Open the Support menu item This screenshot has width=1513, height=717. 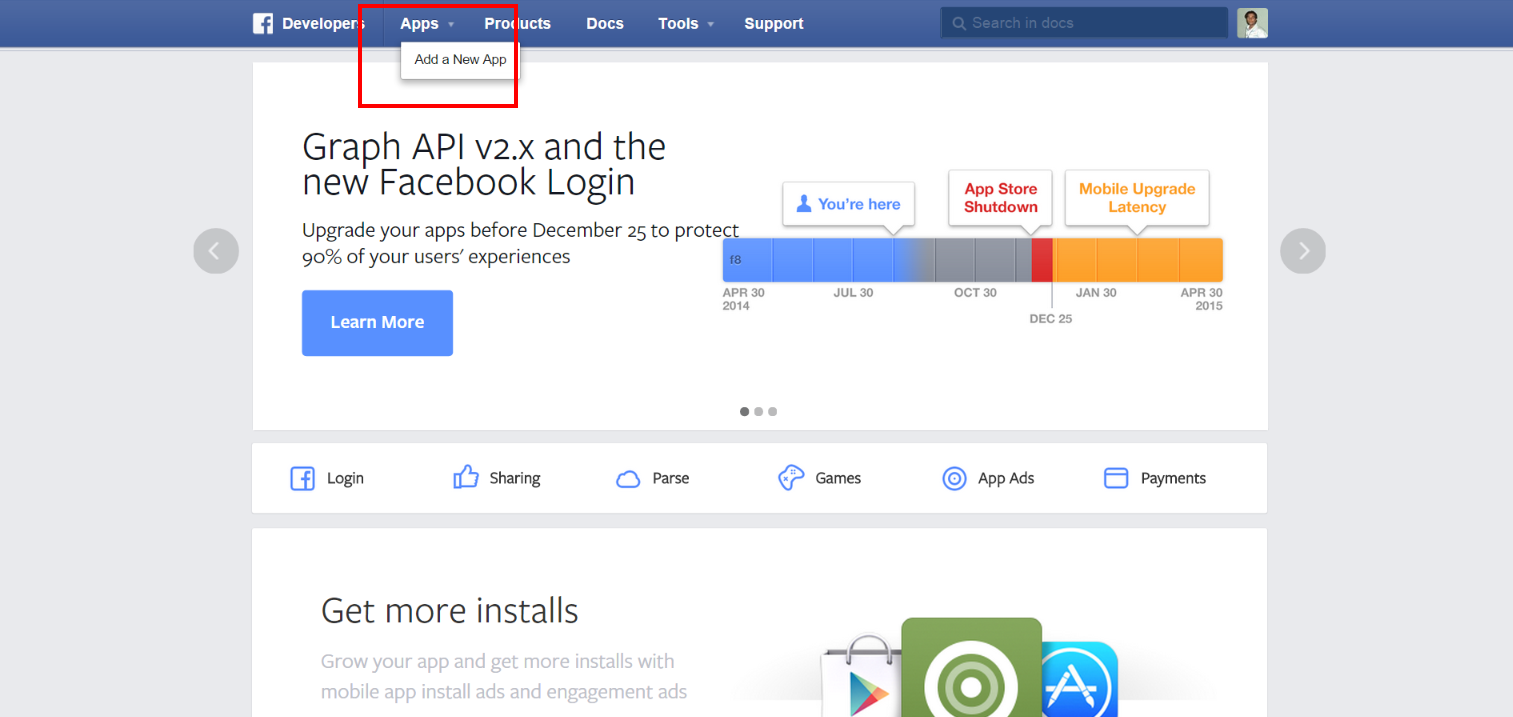(x=774, y=23)
